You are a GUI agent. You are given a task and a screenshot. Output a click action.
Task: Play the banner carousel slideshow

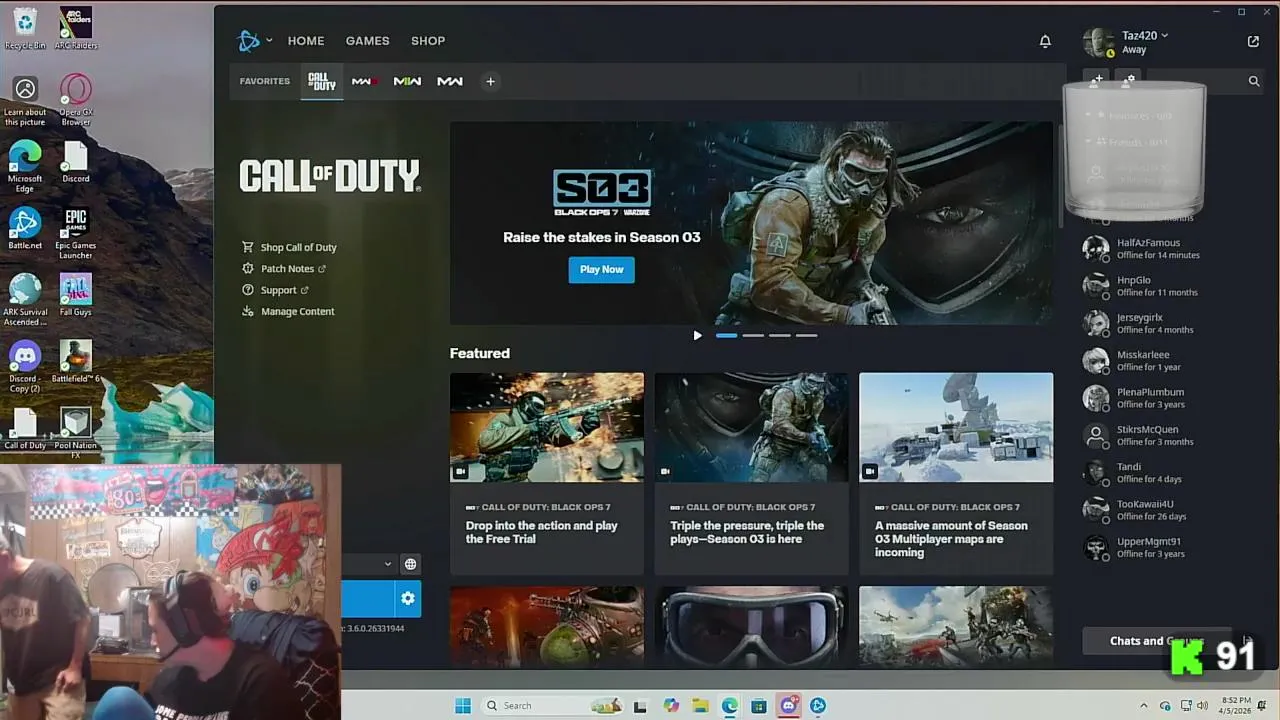click(x=698, y=335)
